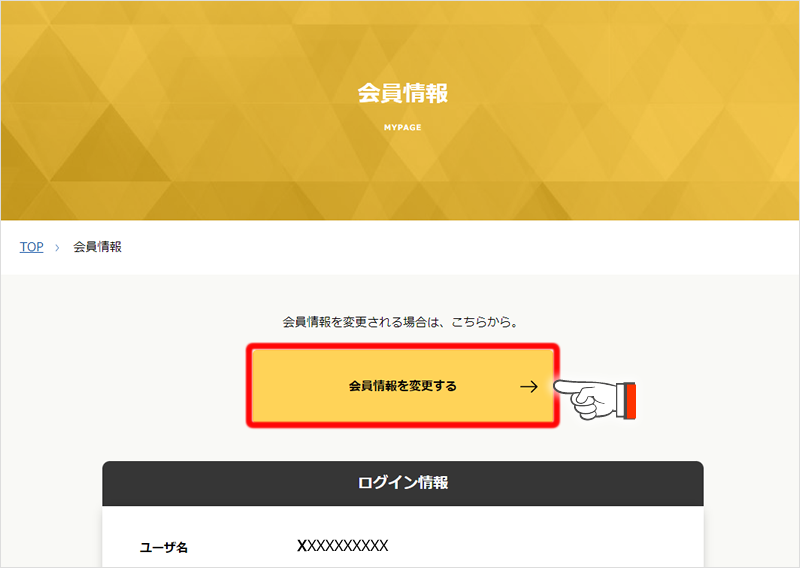The width and height of the screenshot is (800, 568).
Task: Click the red cuff of the pointing hand
Action: pos(631,401)
